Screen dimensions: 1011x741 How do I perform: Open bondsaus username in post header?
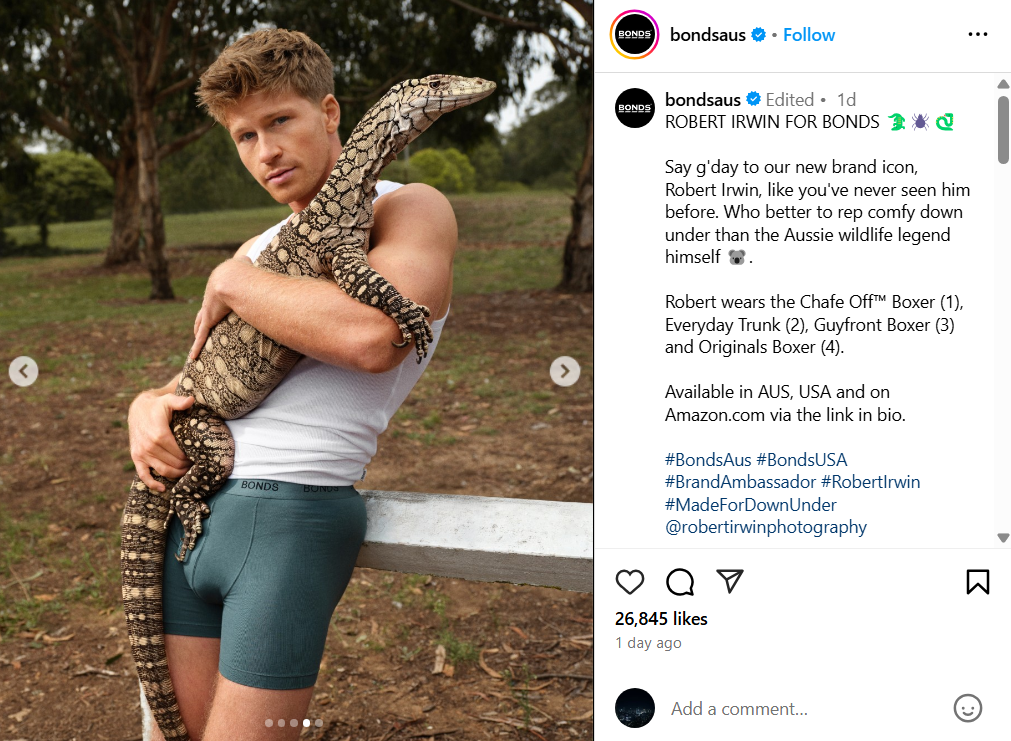[x=707, y=35]
